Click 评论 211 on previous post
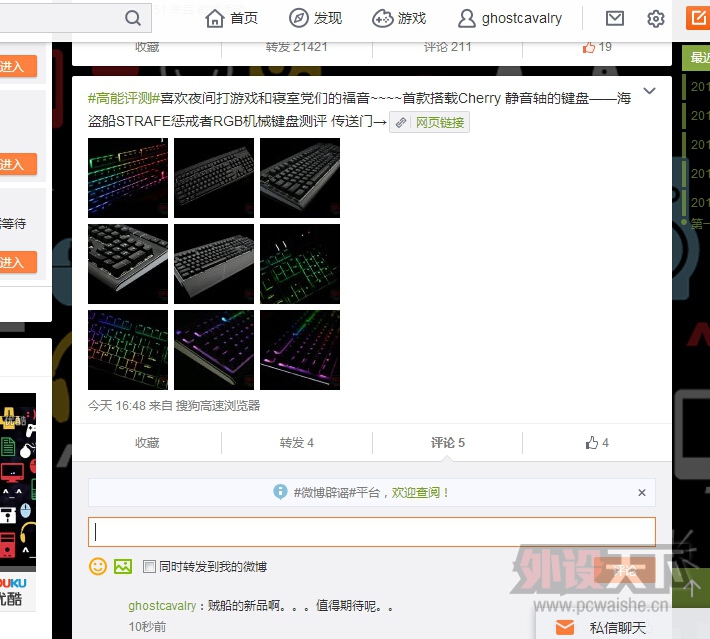Screen dimensions: 710x639 pyautogui.click(x=447, y=47)
